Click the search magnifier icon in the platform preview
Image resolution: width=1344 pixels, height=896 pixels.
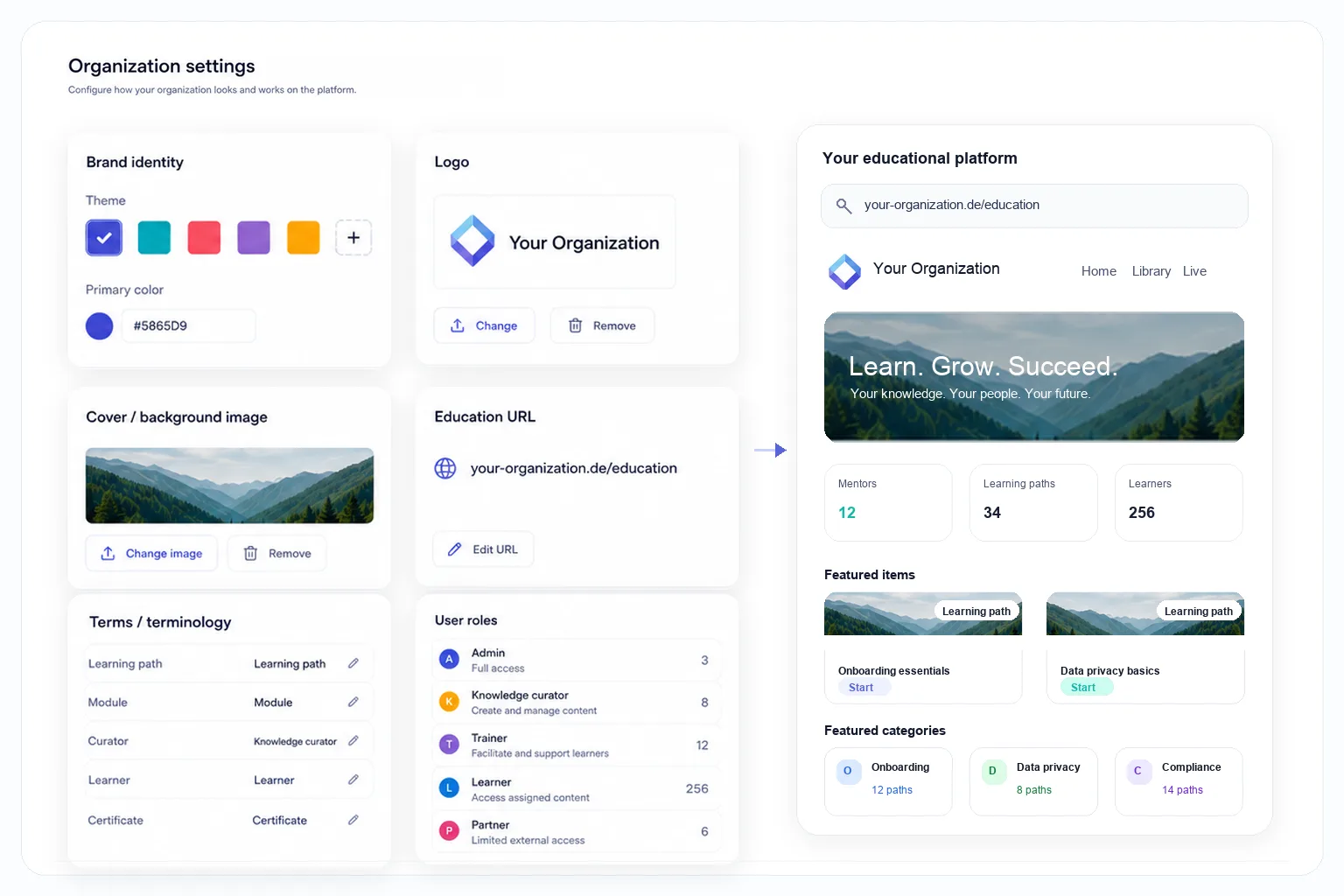click(x=843, y=206)
